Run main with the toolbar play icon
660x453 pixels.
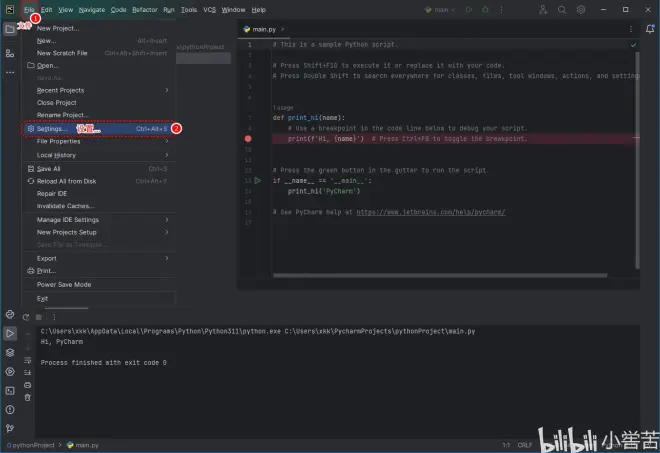tap(468, 10)
